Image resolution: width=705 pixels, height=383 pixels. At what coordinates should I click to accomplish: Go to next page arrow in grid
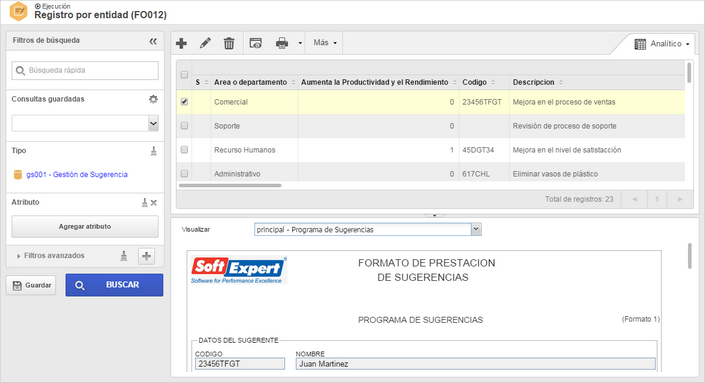(x=680, y=199)
